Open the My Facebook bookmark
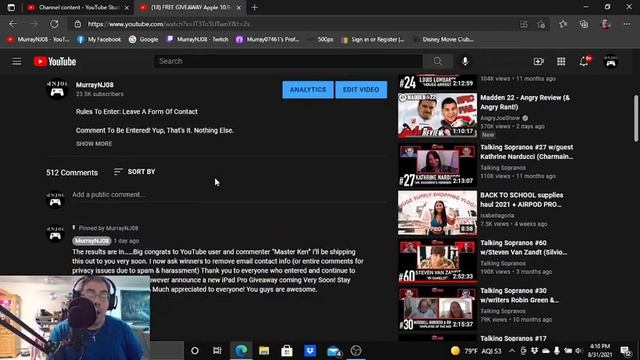The image size is (640, 360). pos(99,40)
